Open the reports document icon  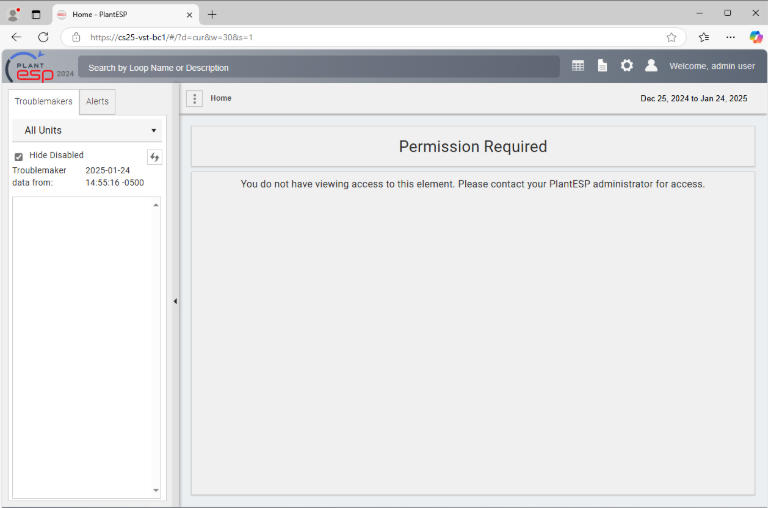pos(602,66)
